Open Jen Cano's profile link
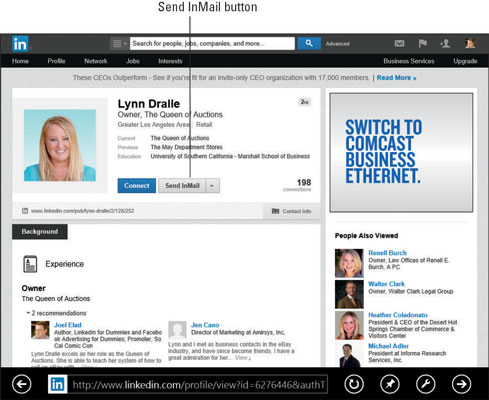The width and height of the screenshot is (489, 400). (205, 325)
